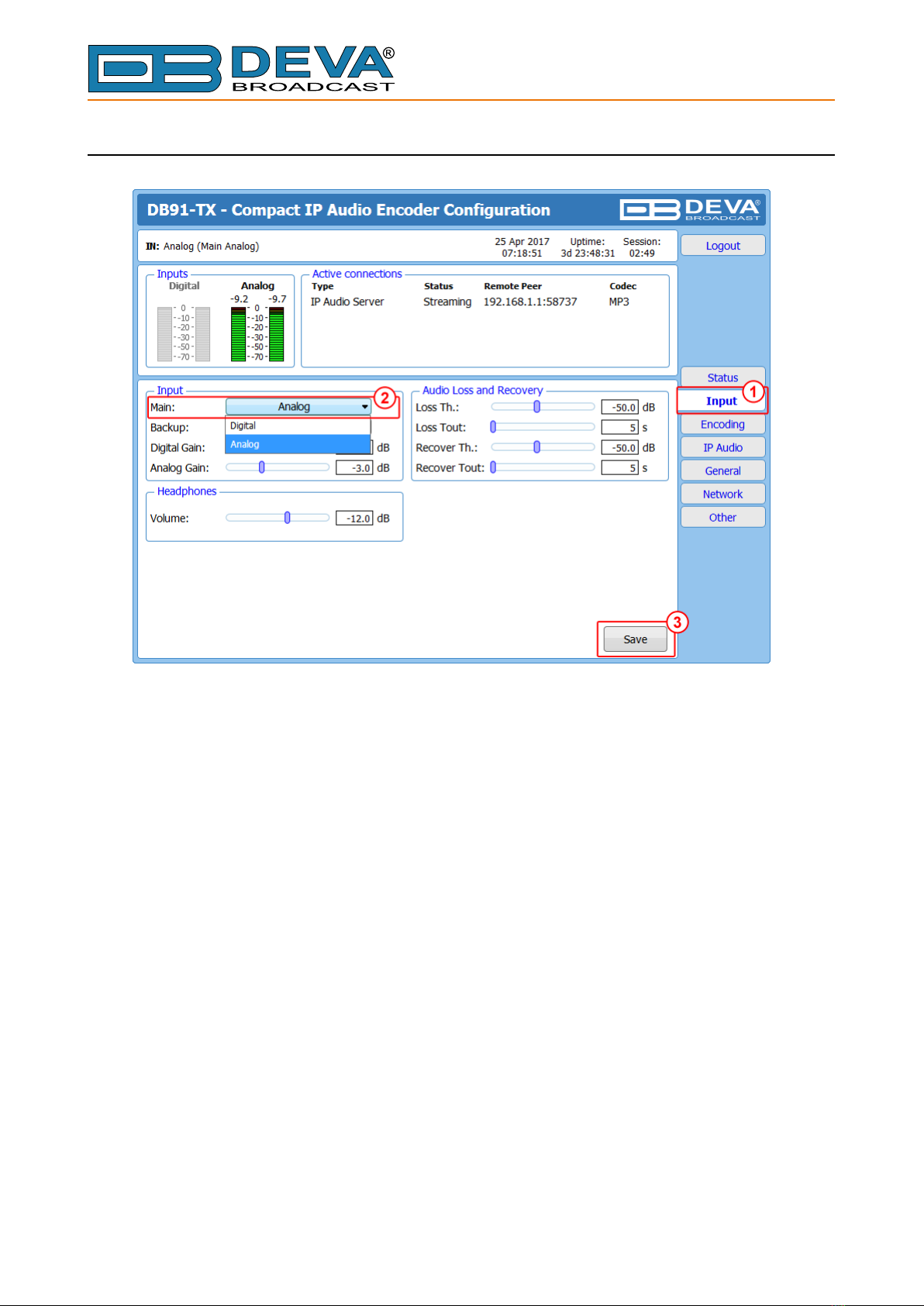The width and height of the screenshot is (924, 1306).
Task: Edit the Loss Tout seconds field
Action: [620, 428]
